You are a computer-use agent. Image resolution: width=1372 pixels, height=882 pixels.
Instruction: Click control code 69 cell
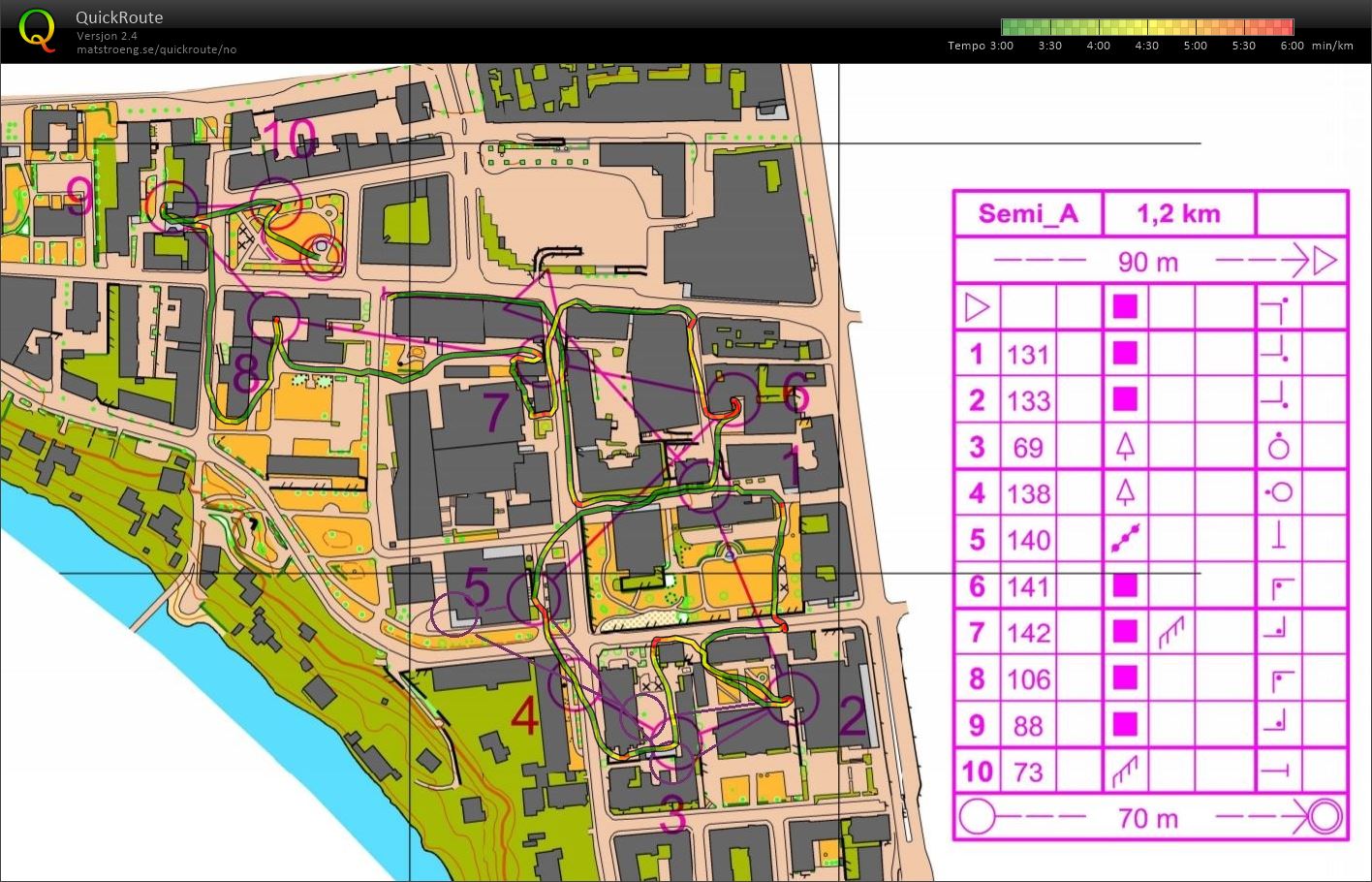1028,446
